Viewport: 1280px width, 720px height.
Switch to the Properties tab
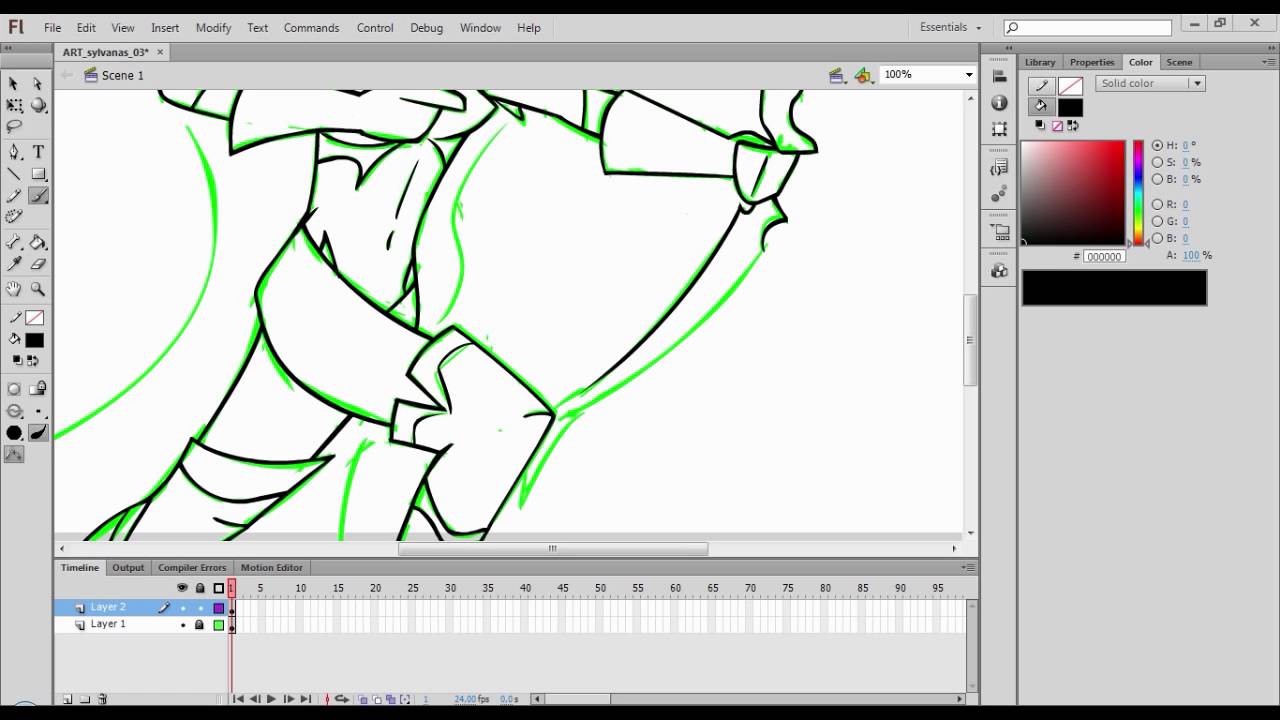pyautogui.click(x=1091, y=62)
